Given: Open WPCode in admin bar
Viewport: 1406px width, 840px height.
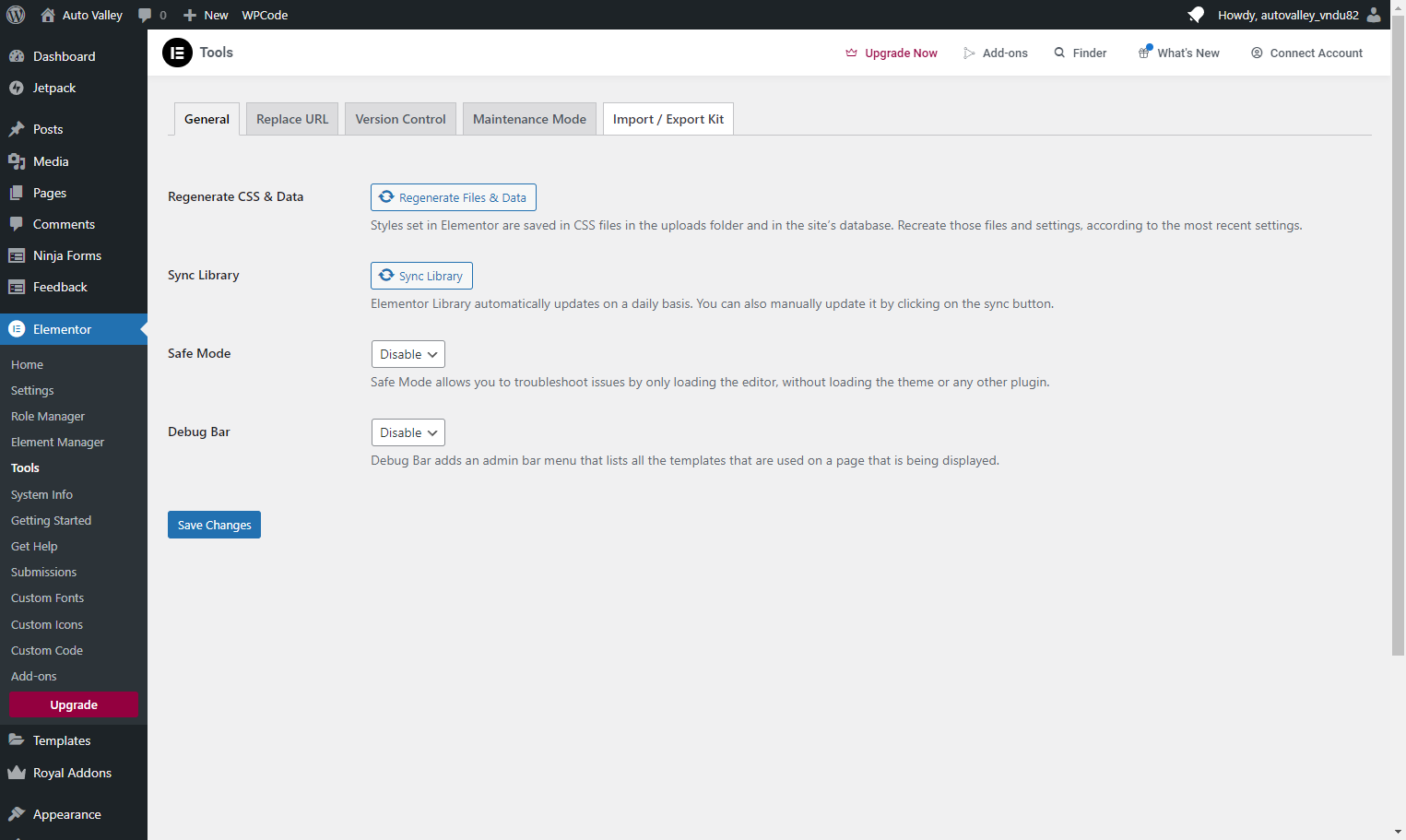Looking at the screenshot, I should [x=265, y=15].
